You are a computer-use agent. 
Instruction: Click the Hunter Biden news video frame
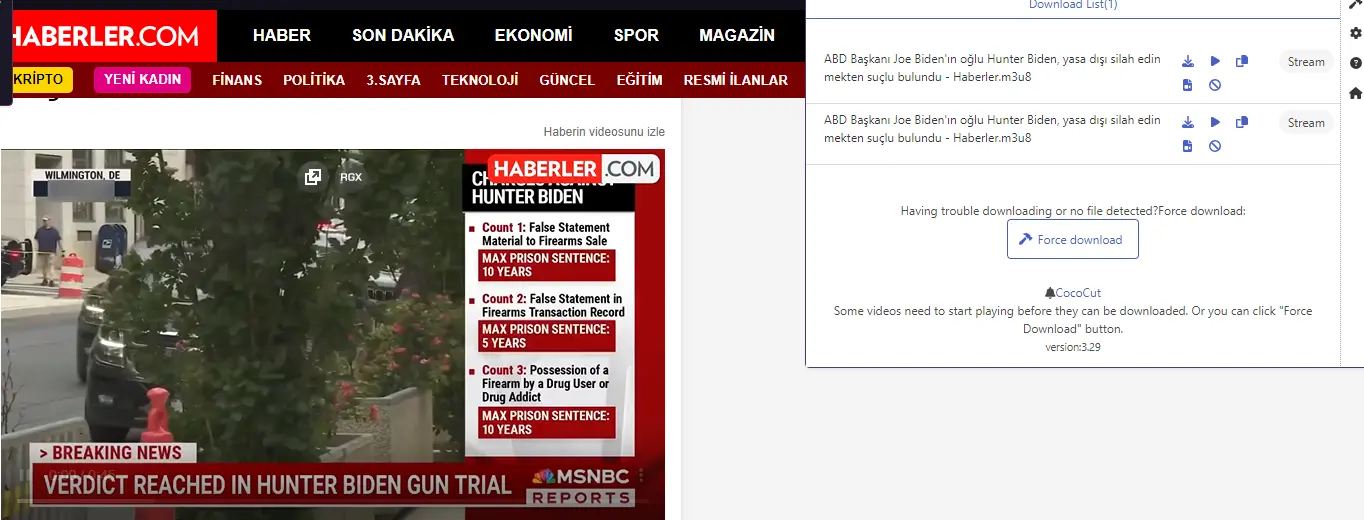(x=332, y=334)
